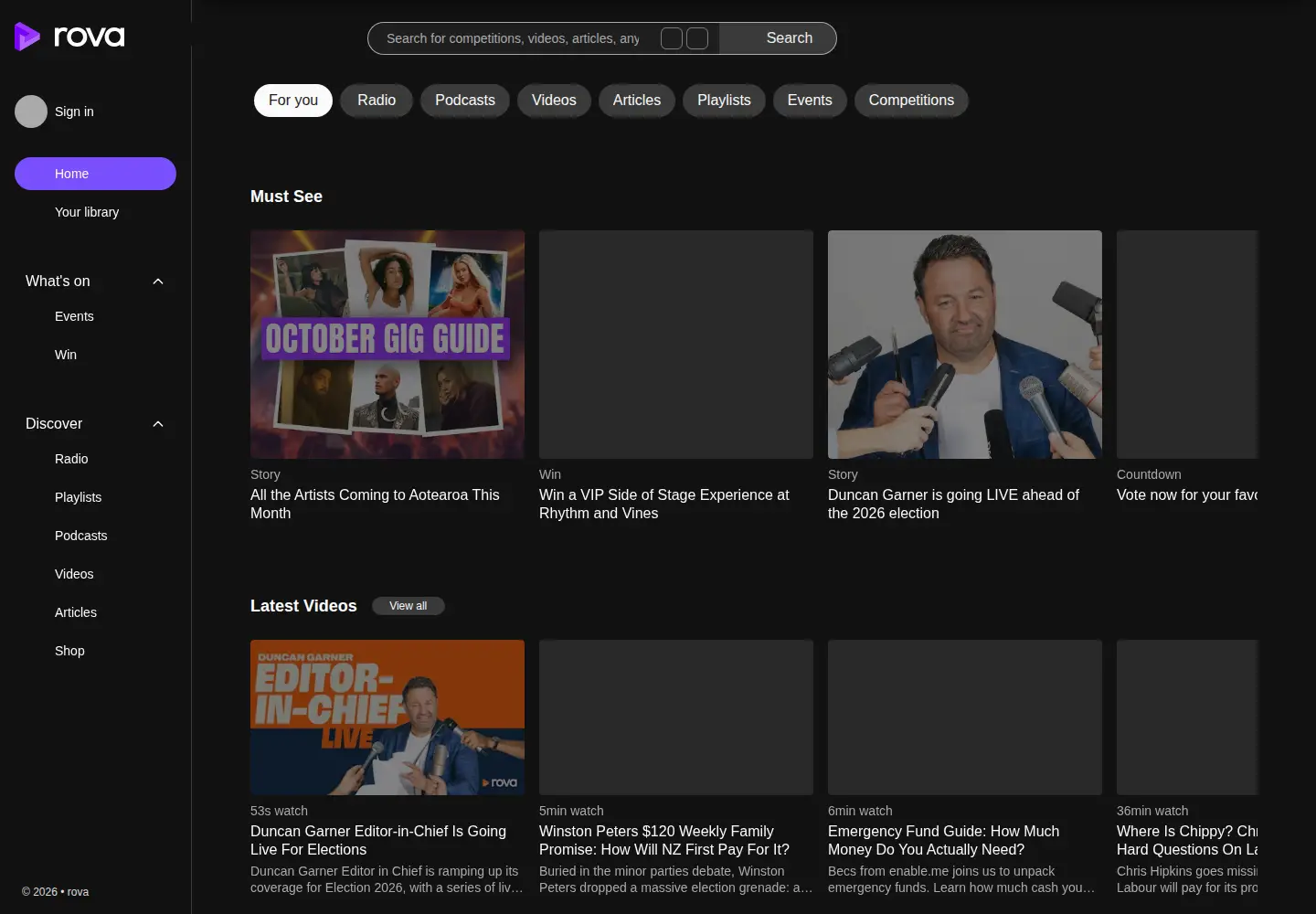Switch to the Podcasts tab

[465, 101]
